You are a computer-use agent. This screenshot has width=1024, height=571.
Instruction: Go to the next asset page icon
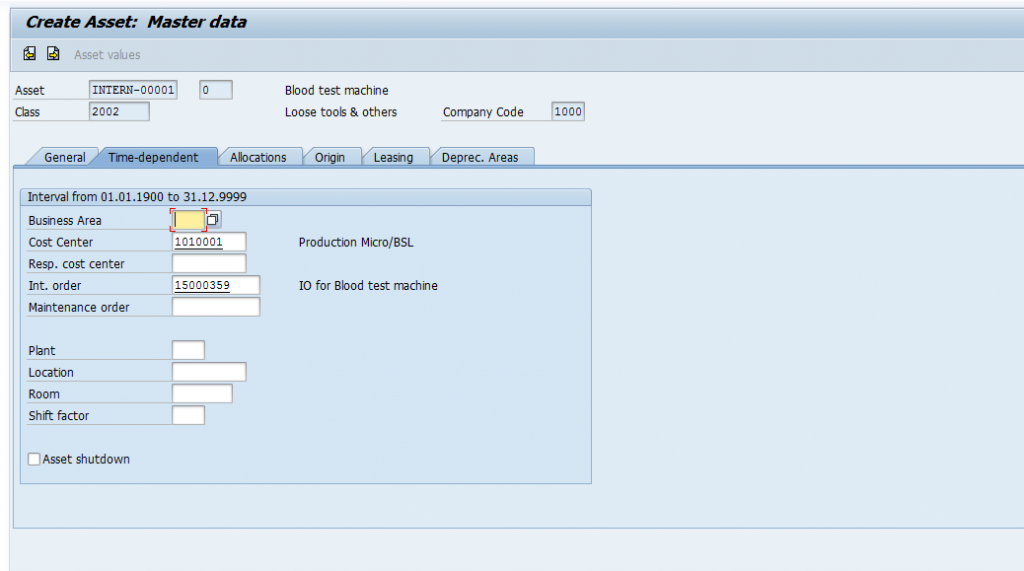pyautogui.click(x=53, y=54)
